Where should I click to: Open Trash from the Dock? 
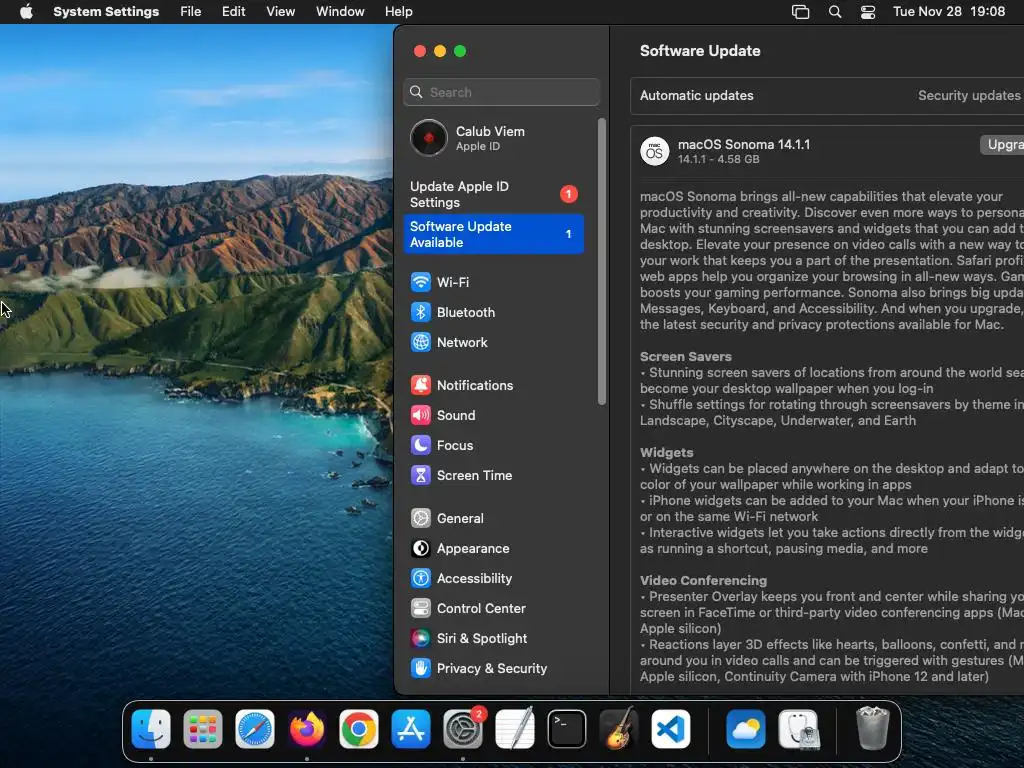click(872, 729)
